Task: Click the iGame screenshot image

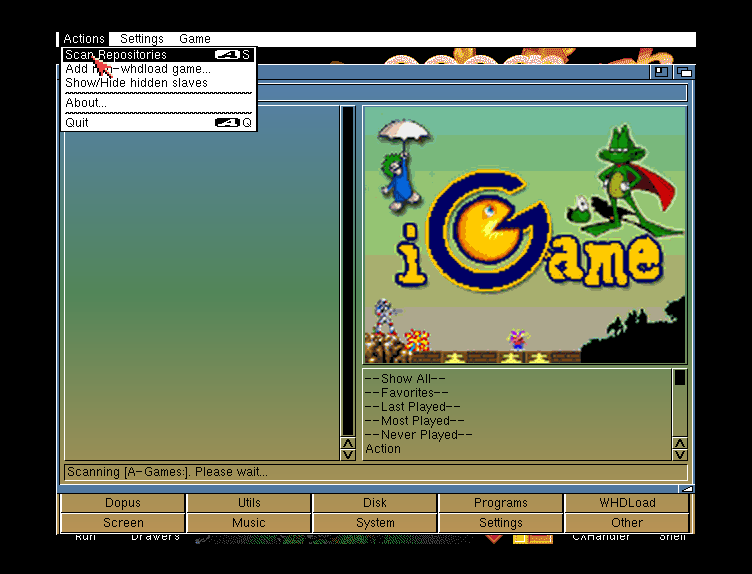Action: [x=525, y=235]
